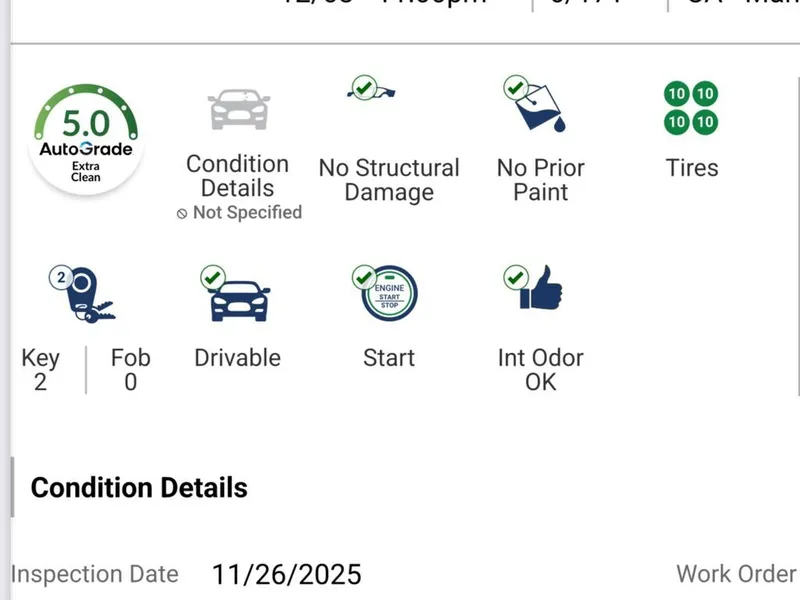The width and height of the screenshot is (800, 600).
Task: Click the Not Specified status text
Action: (239, 212)
